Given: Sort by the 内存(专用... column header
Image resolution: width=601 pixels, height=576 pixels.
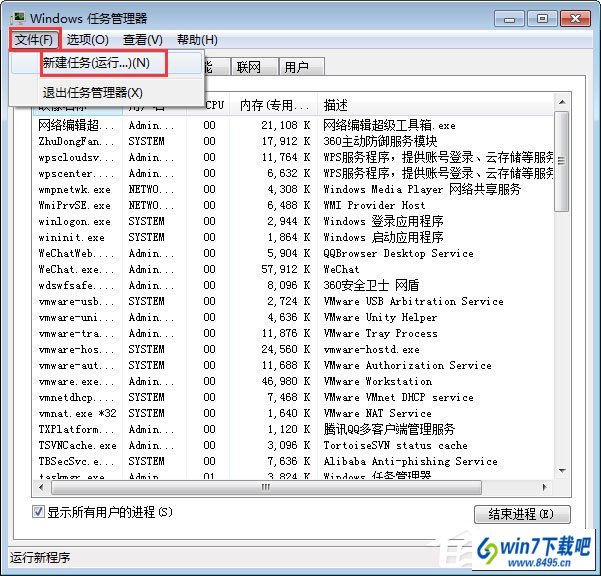Looking at the screenshot, I should (274, 105).
